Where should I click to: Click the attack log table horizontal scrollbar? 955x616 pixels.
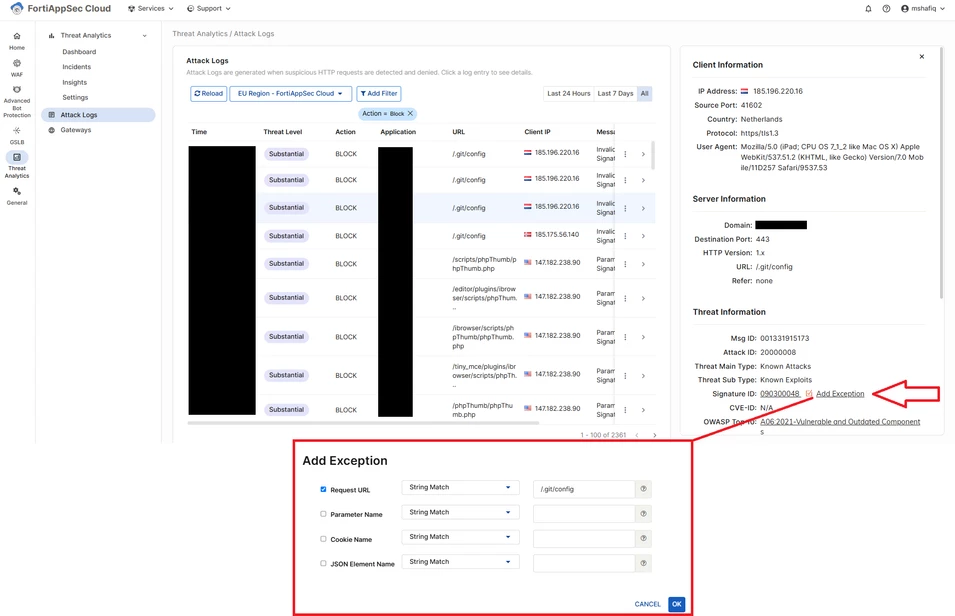click(364, 422)
